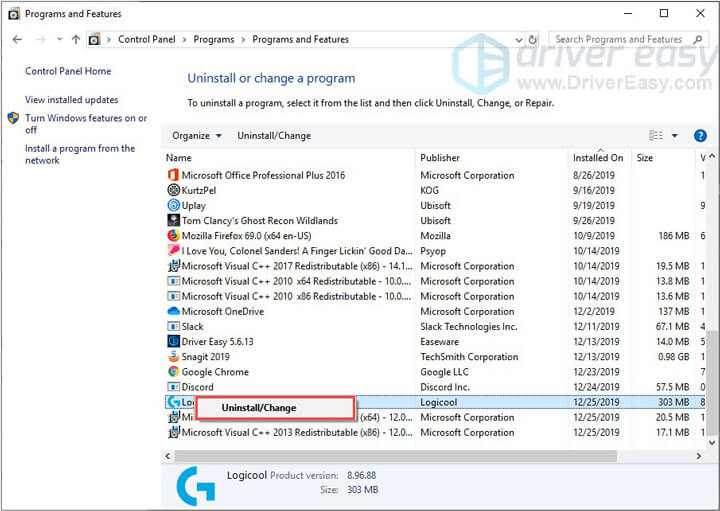The image size is (720, 511).
Task: Click the Snagit 2019 icon
Action: click(x=173, y=357)
